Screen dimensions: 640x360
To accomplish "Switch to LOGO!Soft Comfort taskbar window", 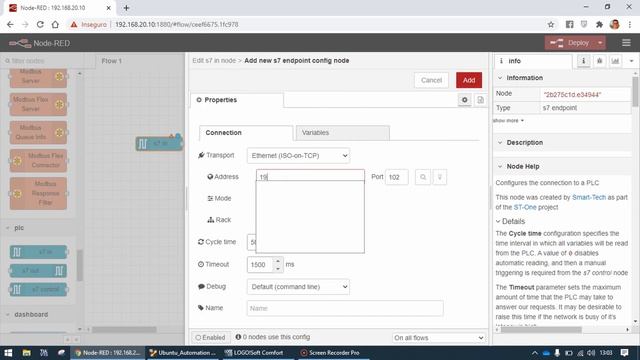I will click(x=254, y=353).
